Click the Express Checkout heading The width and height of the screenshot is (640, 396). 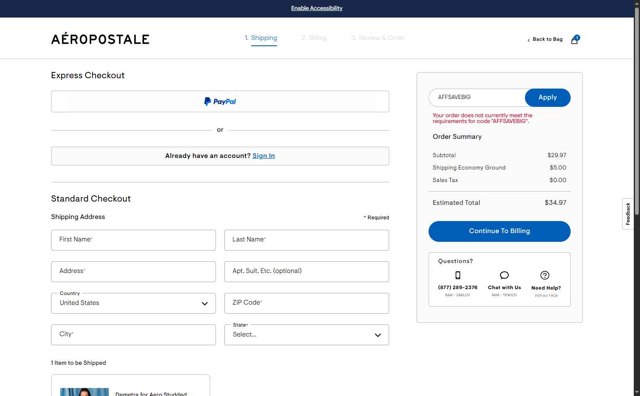click(x=88, y=75)
